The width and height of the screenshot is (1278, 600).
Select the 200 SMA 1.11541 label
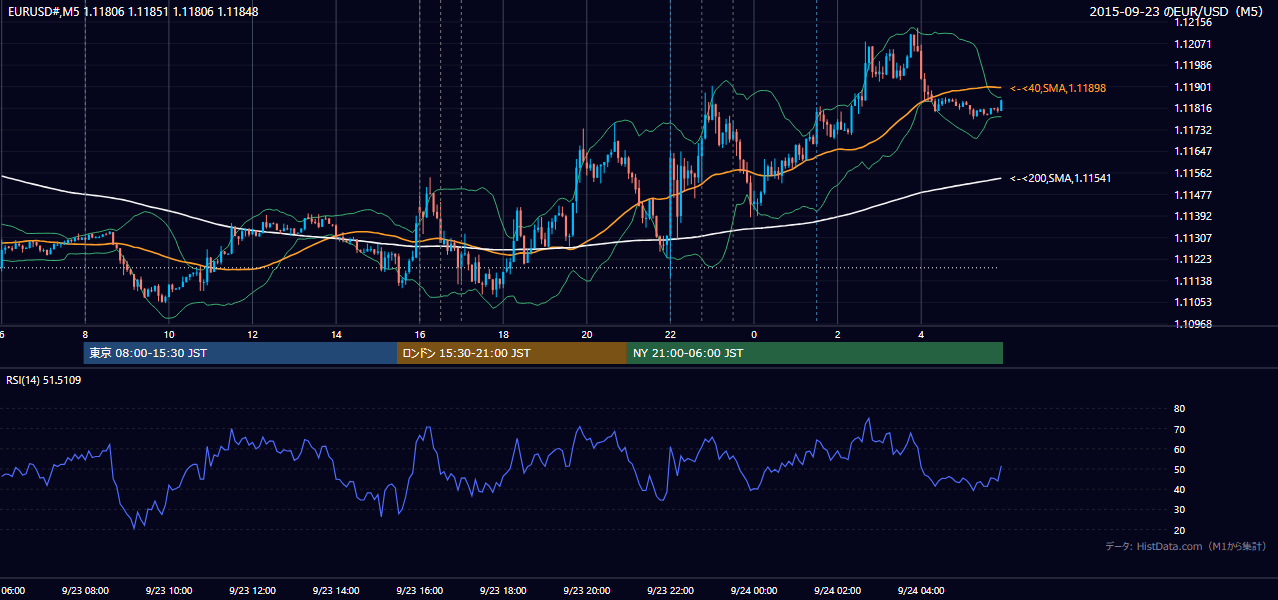click(x=1060, y=178)
